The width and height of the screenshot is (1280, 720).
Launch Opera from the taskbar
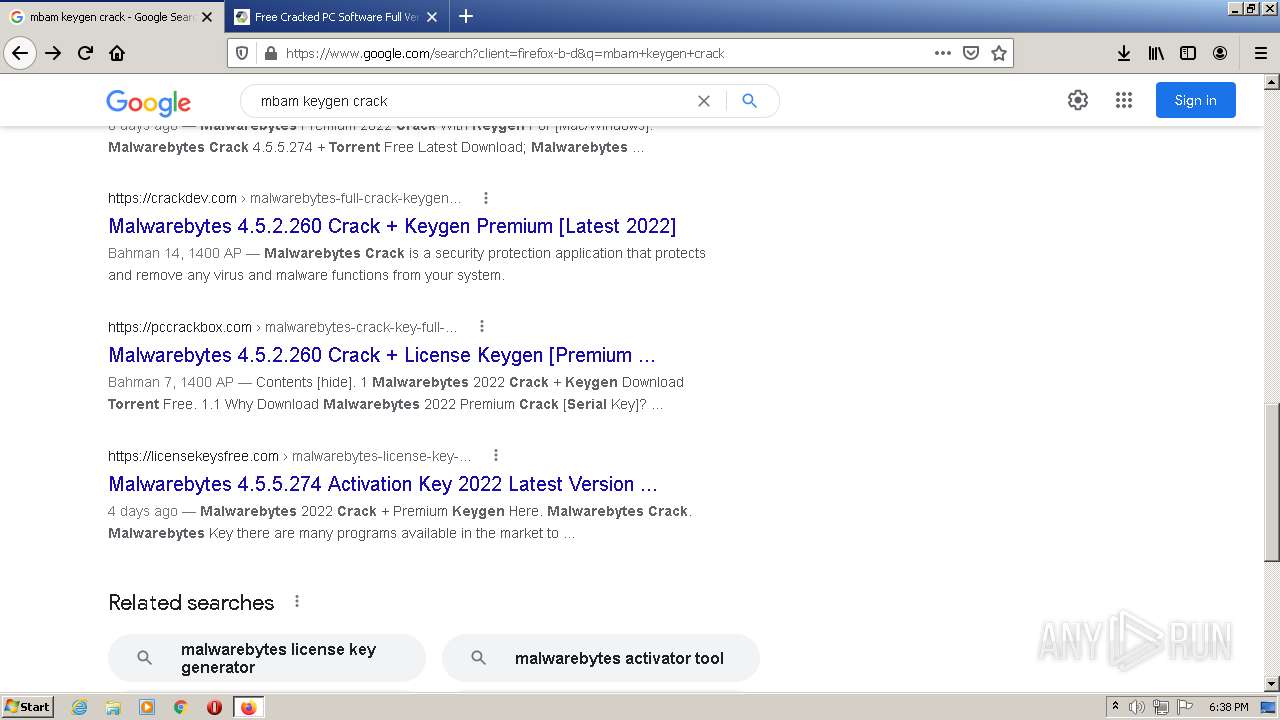[x=214, y=707]
